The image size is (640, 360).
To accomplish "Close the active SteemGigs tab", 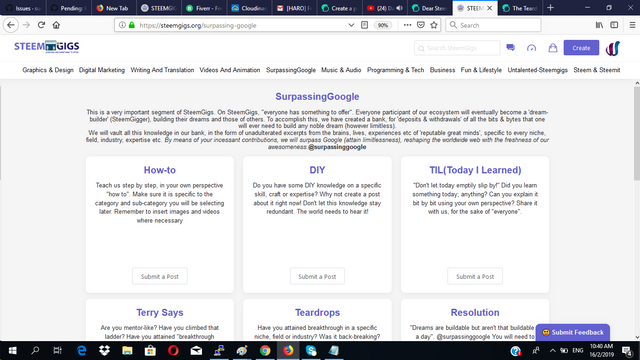I will [489, 8].
